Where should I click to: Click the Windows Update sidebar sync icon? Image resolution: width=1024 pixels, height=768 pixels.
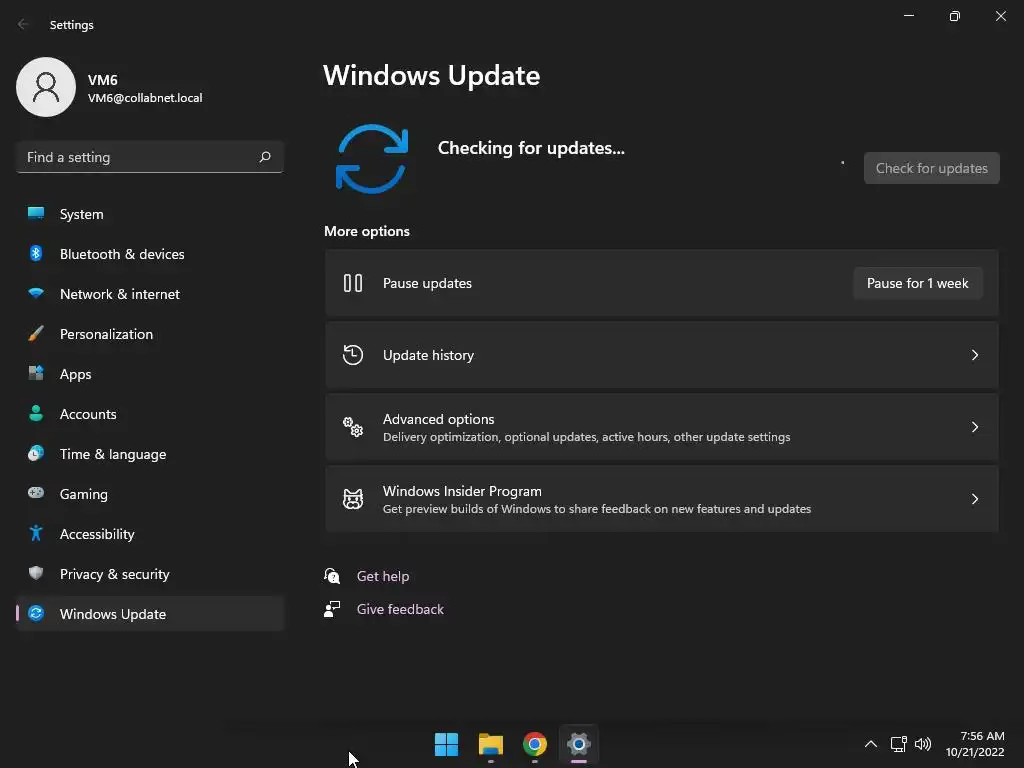[36, 613]
